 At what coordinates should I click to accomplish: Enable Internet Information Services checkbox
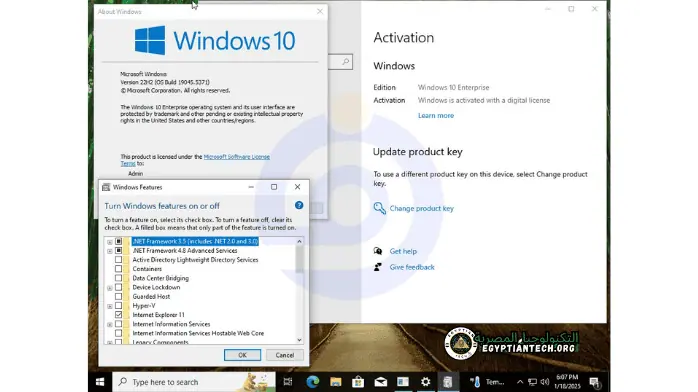[118, 324]
